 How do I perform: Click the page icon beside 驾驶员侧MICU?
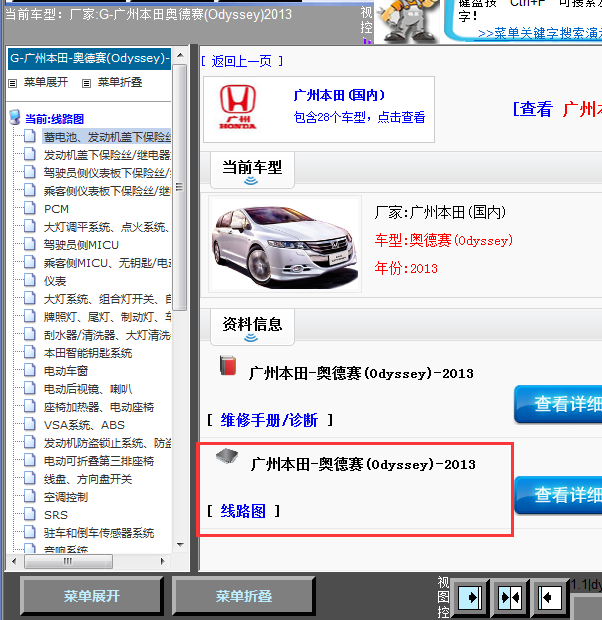pos(30,244)
